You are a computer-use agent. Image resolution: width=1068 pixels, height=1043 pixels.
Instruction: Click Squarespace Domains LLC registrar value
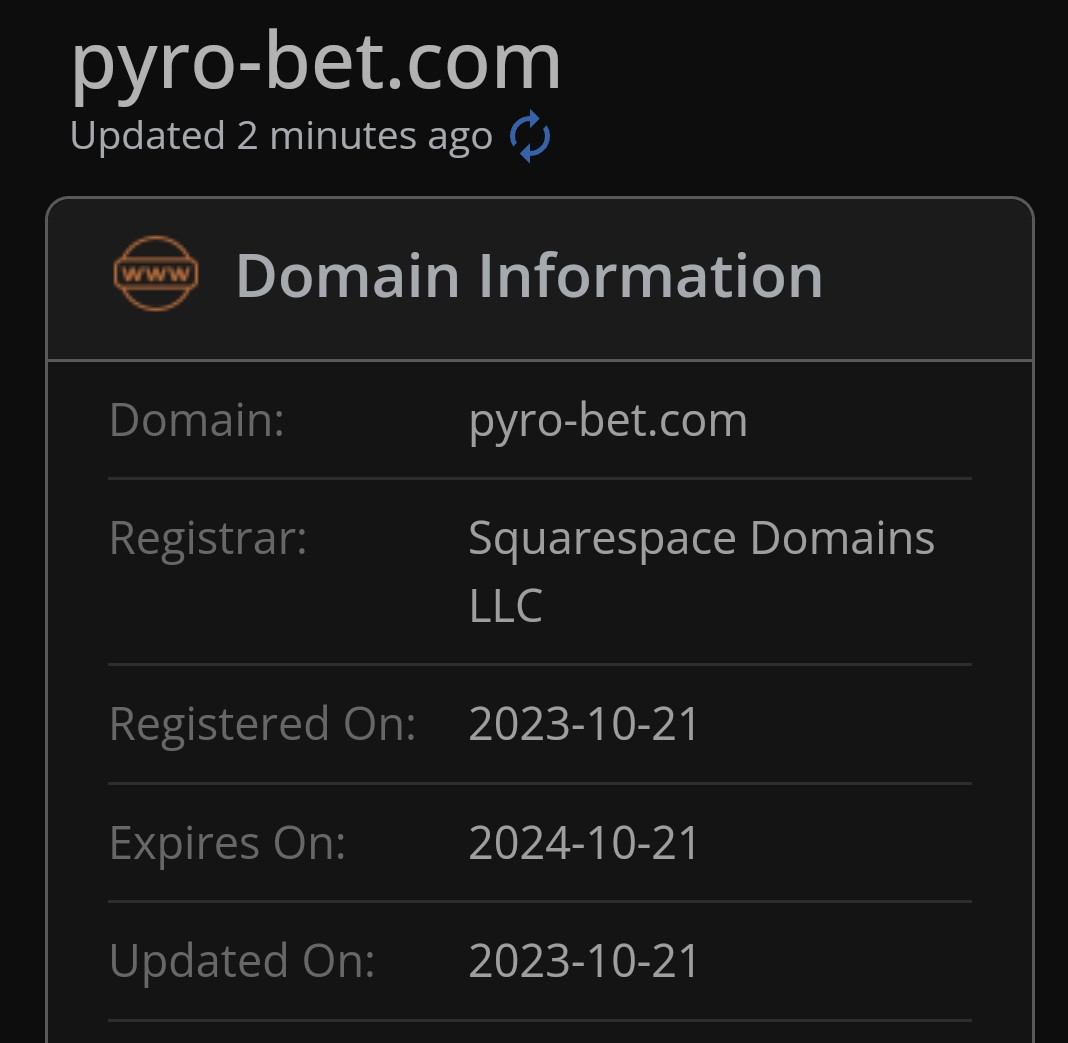pyautogui.click(x=702, y=571)
